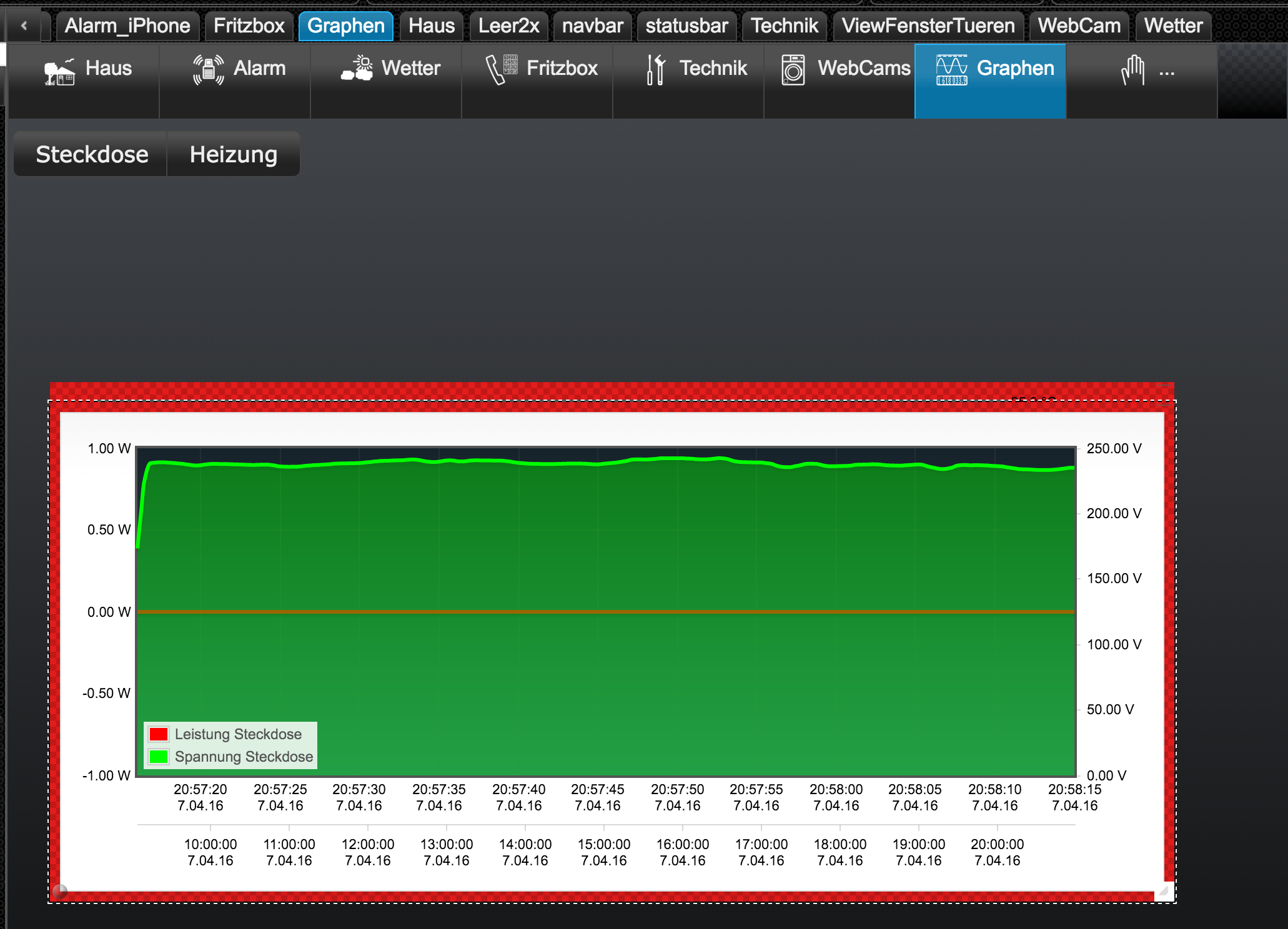
Task: Click the Technik tools icon
Action: click(x=655, y=69)
